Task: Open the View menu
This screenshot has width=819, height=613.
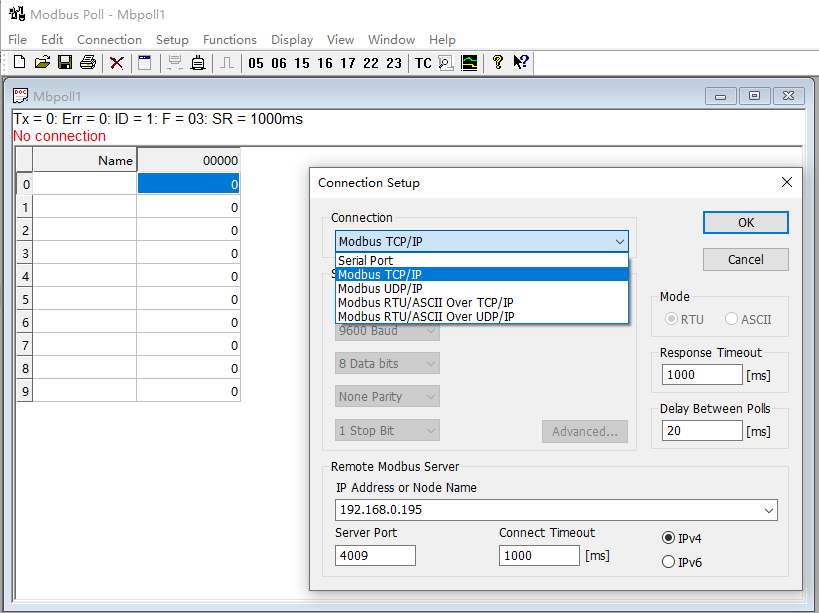Action: click(340, 40)
